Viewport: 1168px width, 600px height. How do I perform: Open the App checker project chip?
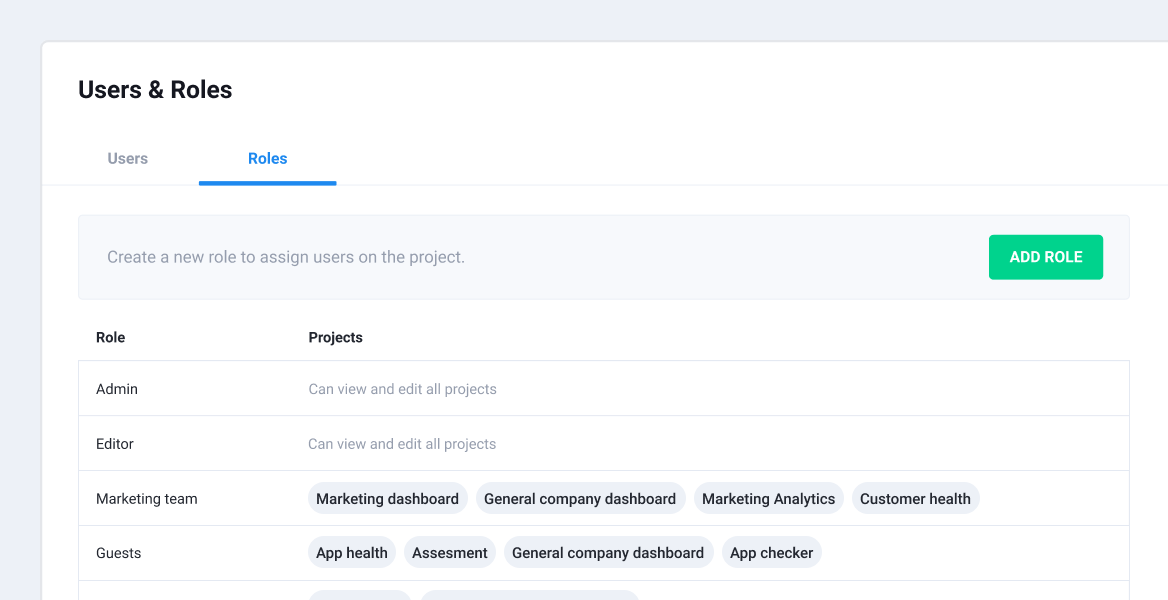[771, 553]
